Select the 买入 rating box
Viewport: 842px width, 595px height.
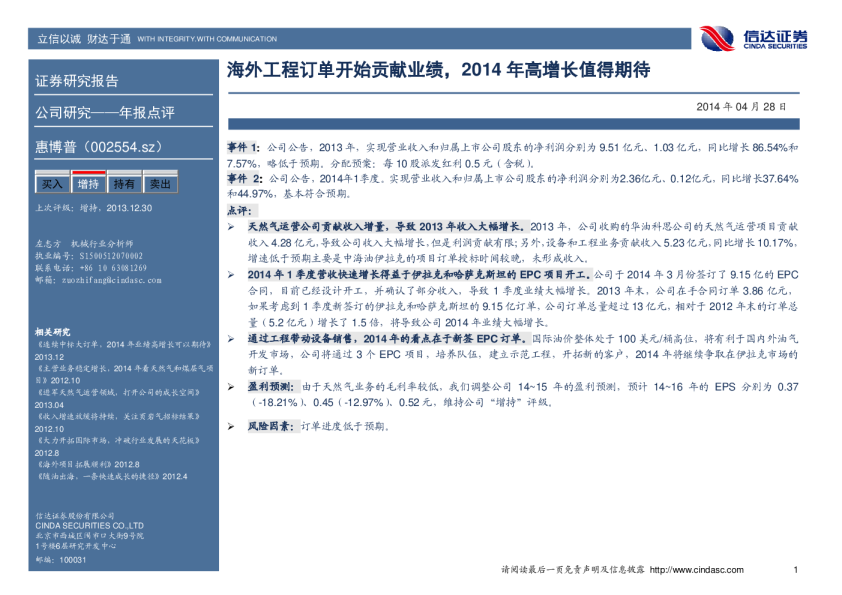coord(53,184)
